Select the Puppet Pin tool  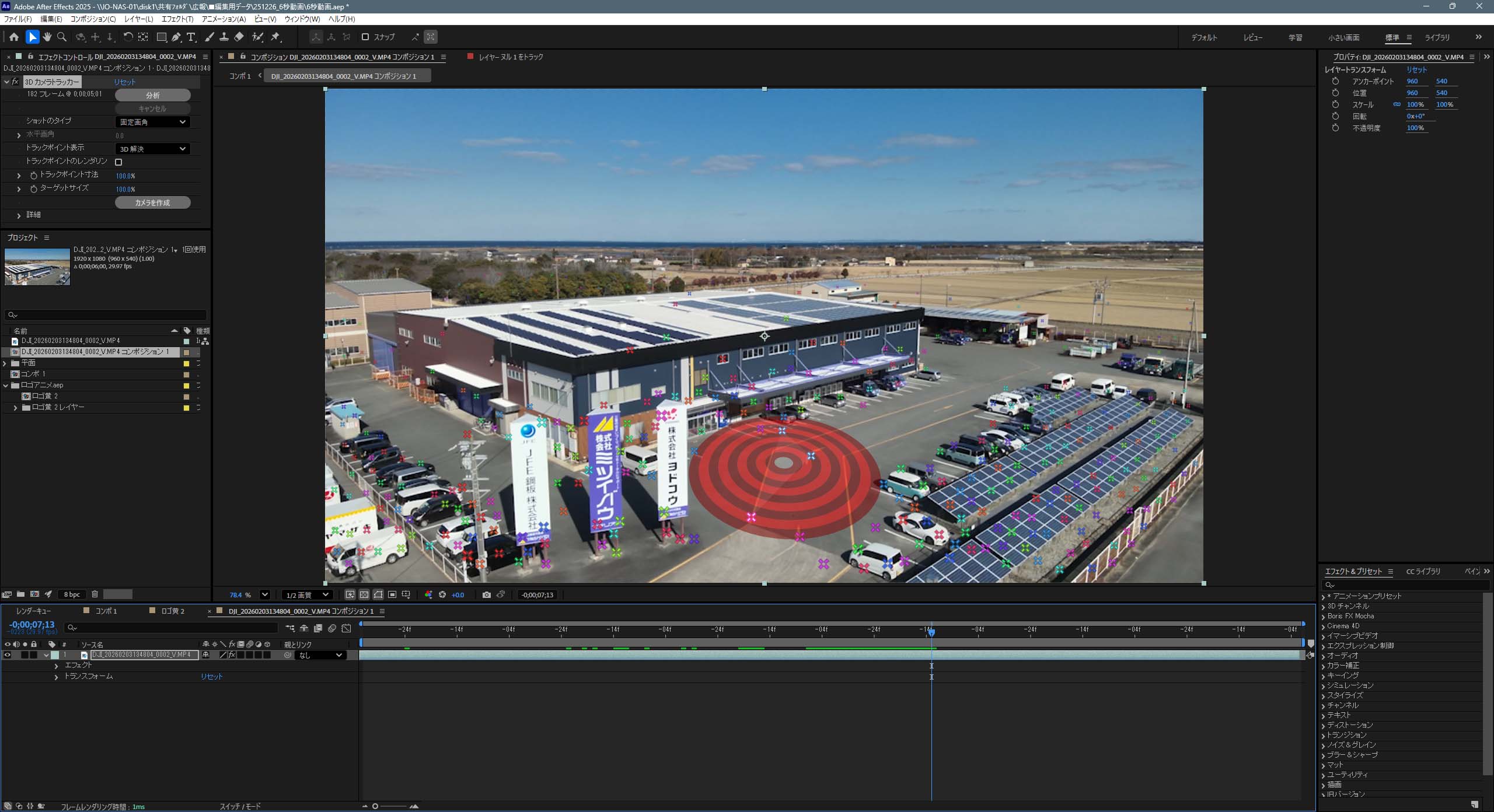pos(275,37)
